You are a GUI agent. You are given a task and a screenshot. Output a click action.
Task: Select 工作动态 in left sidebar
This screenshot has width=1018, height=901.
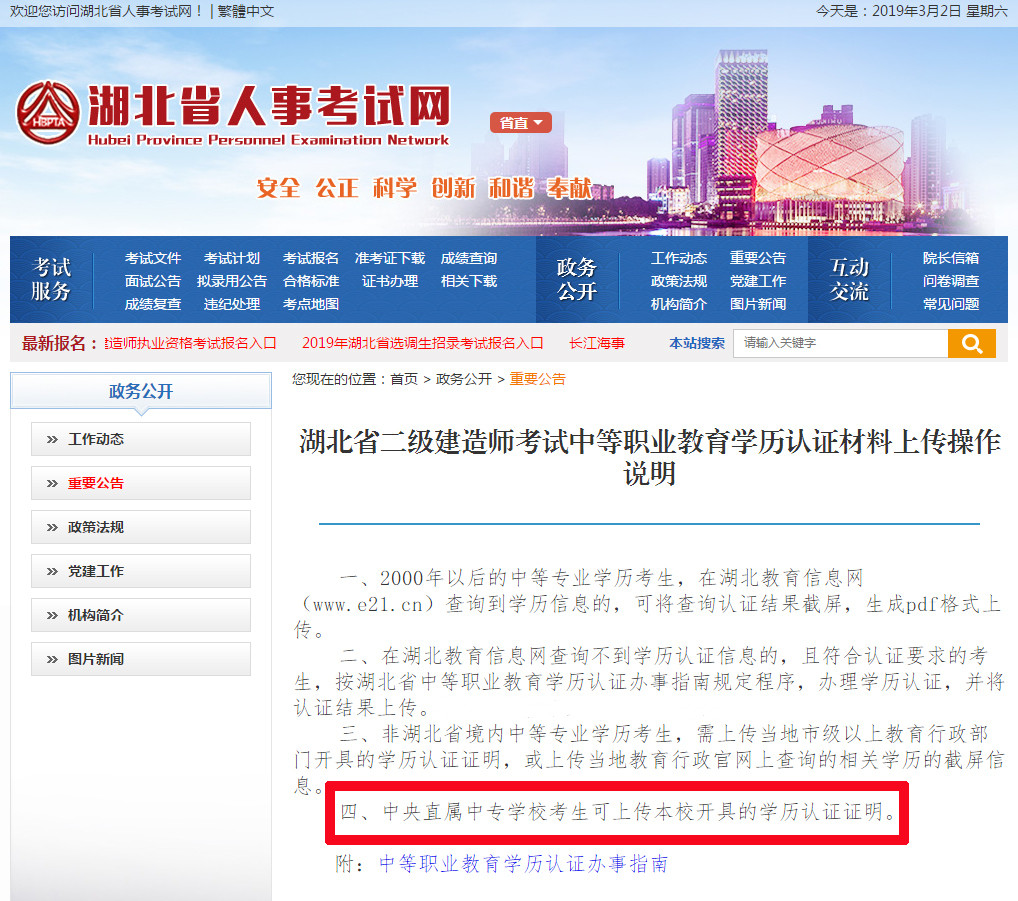(x=141, y=439)
